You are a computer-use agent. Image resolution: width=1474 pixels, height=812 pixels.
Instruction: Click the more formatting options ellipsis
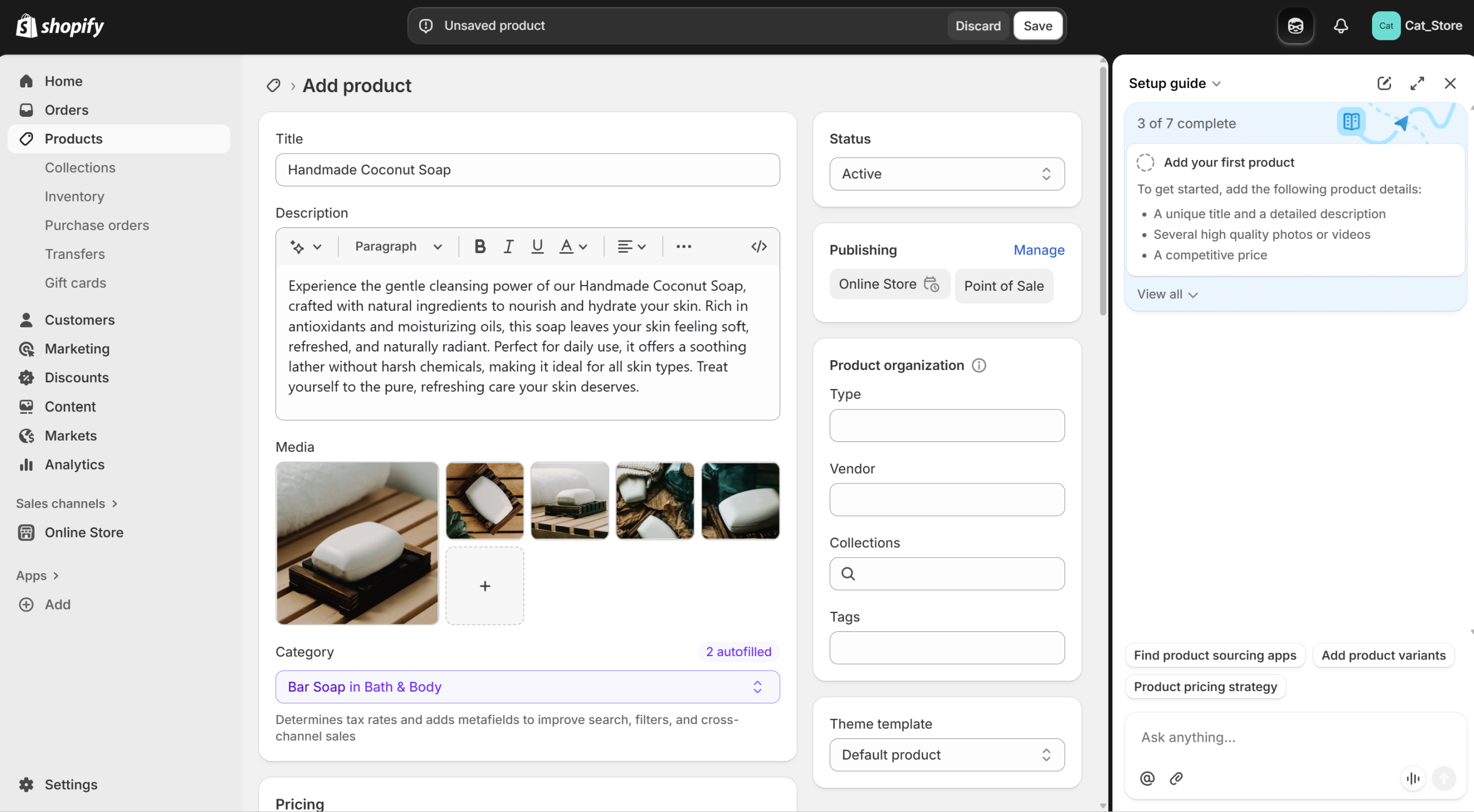(683, 246)
